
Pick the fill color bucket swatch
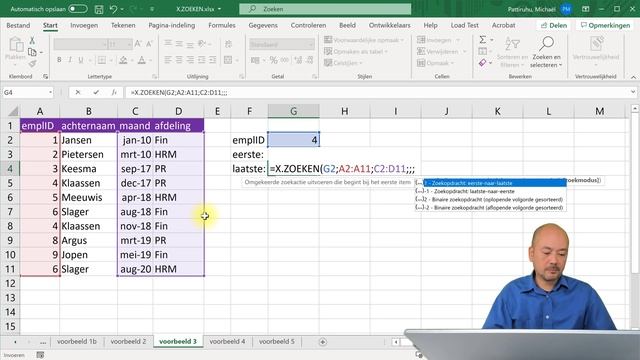pyautogui.click(x=123, y=60)
